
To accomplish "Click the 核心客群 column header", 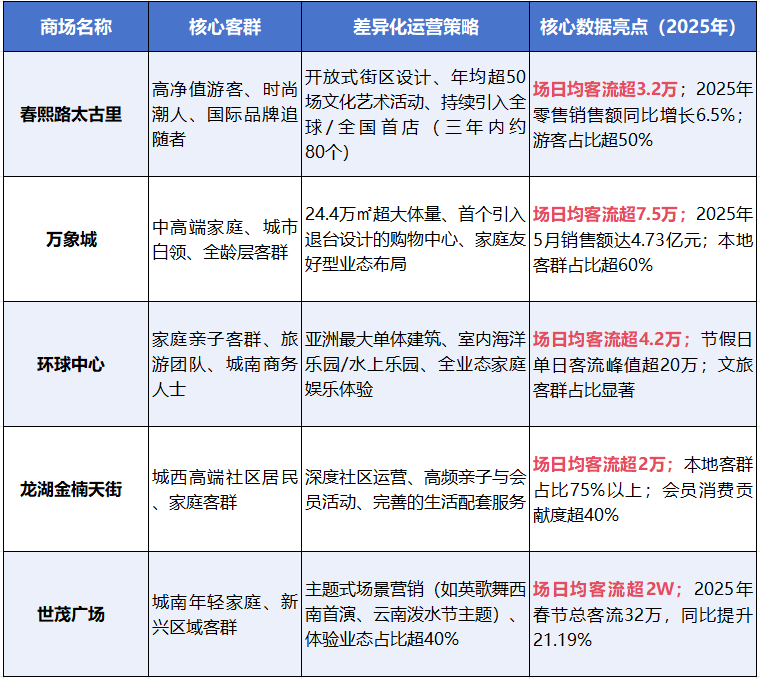I will click(225, 27).
